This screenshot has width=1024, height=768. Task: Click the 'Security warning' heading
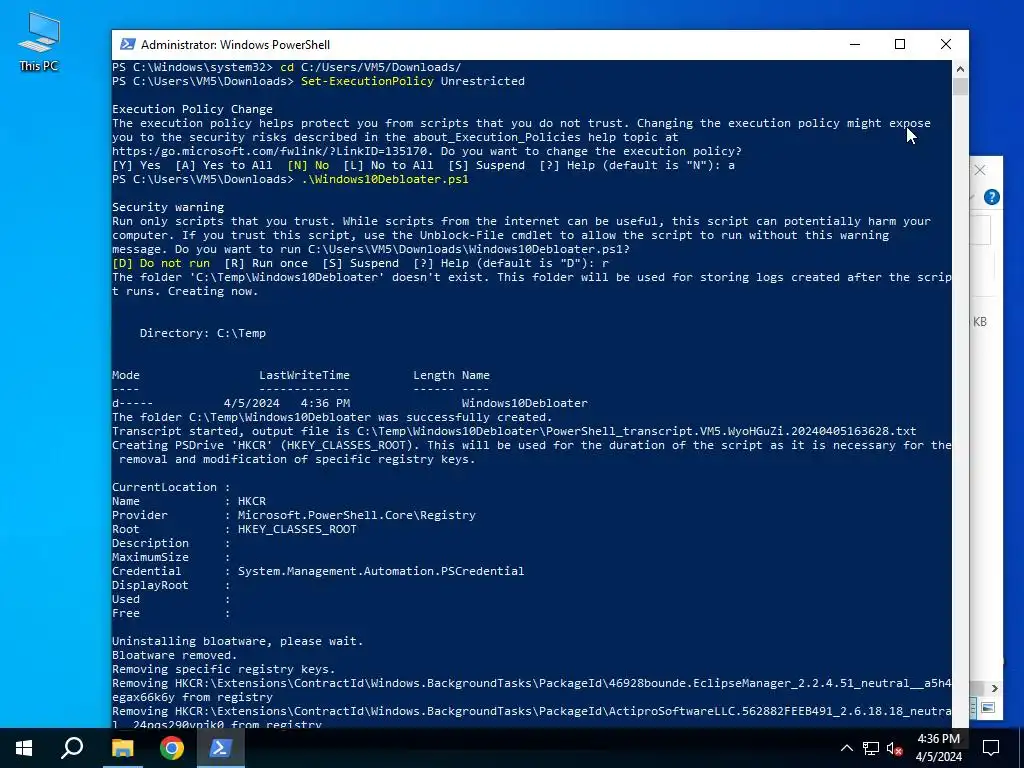[168, 207]
